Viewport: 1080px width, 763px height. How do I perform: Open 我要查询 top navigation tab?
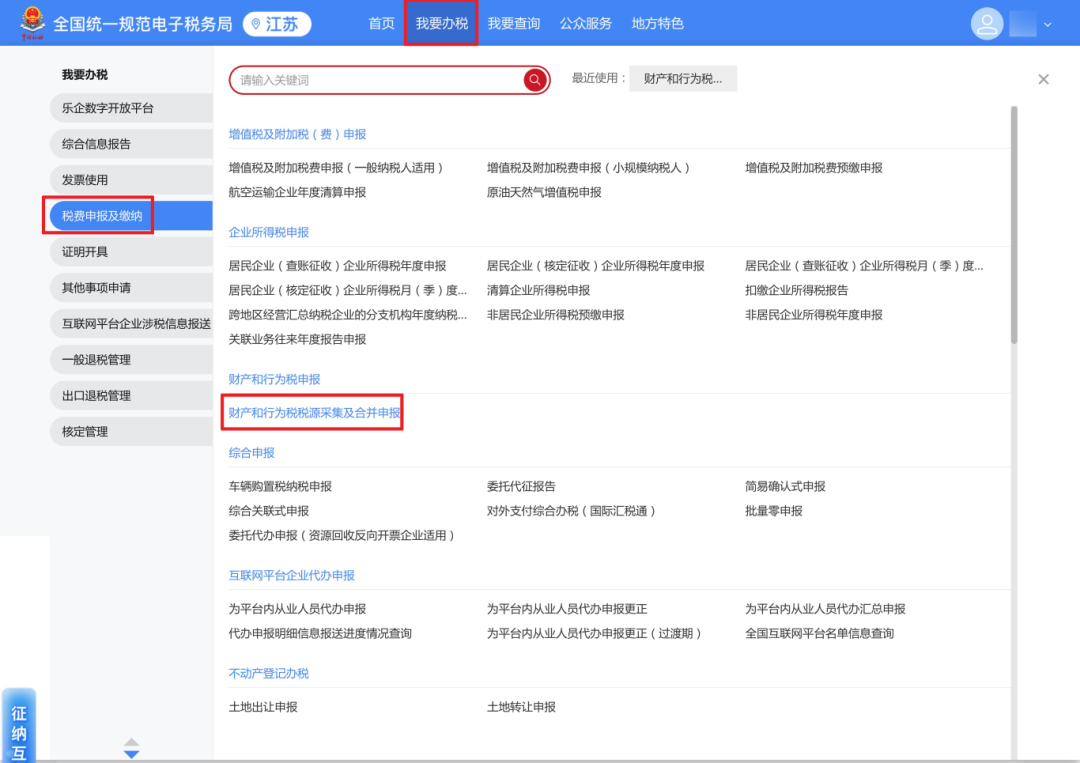pos(514,23)
